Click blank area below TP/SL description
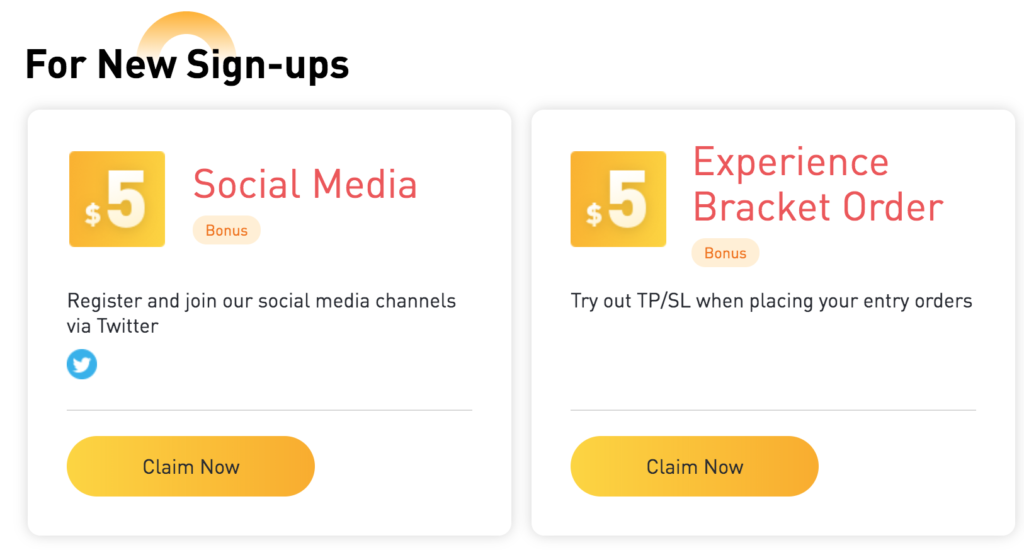The height and width of the screenshot is (557, 1024). [x=773, y=359]
